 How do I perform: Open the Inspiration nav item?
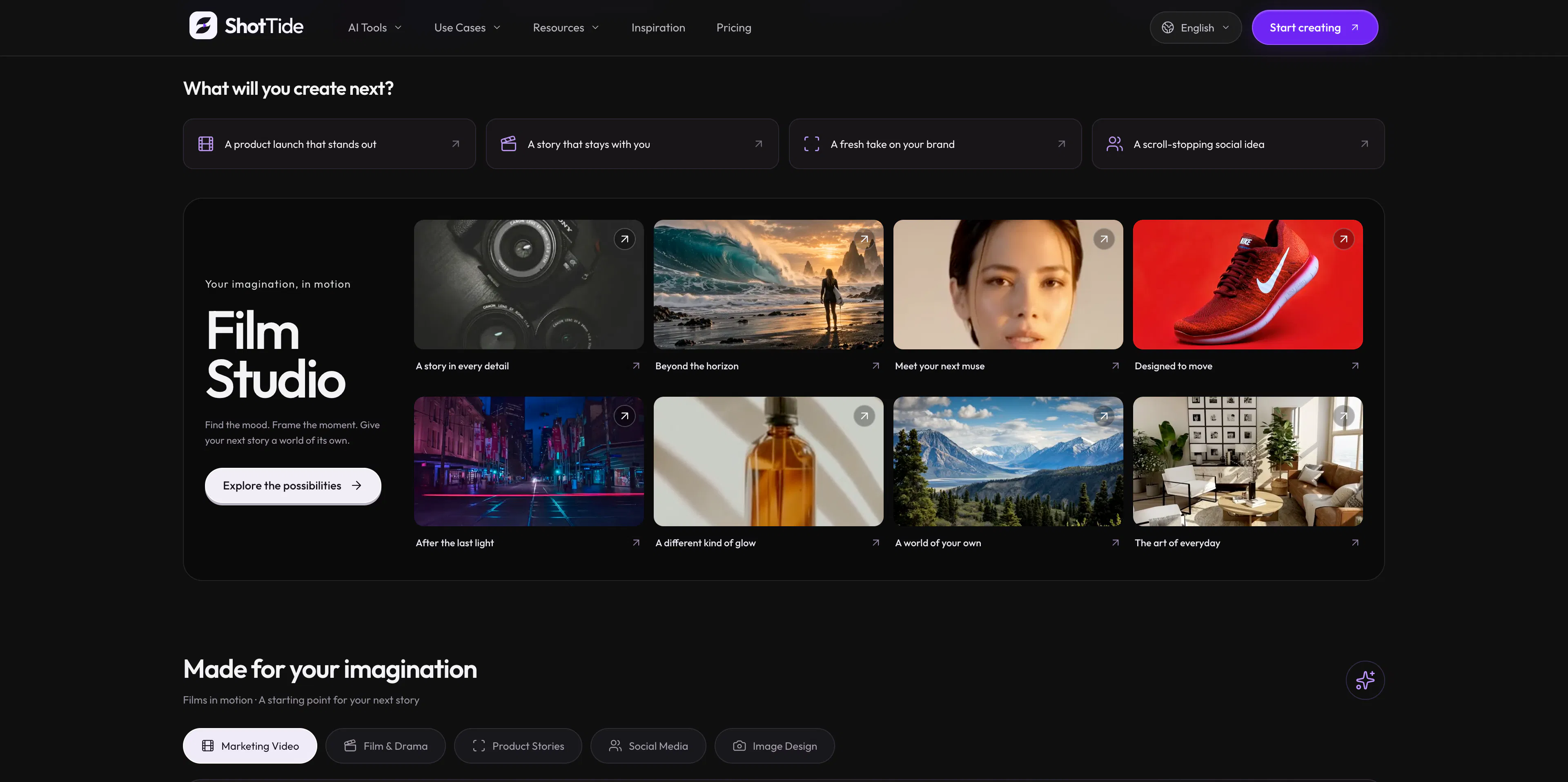(658, 27)
